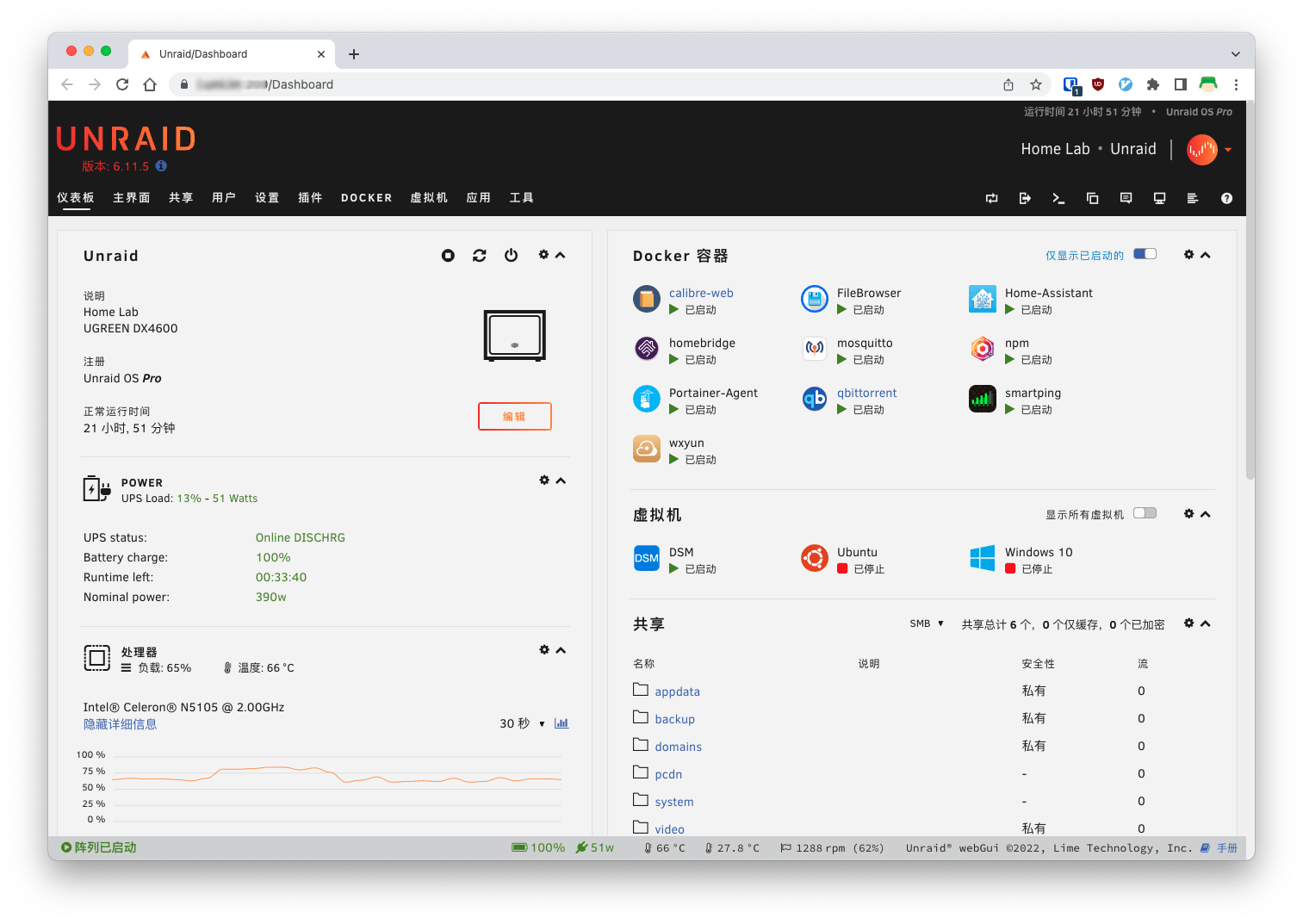The height and width of the screenshot is (924, 1303).
Task: Collapse the POWER section chevron
Action: tap(561, 481)
